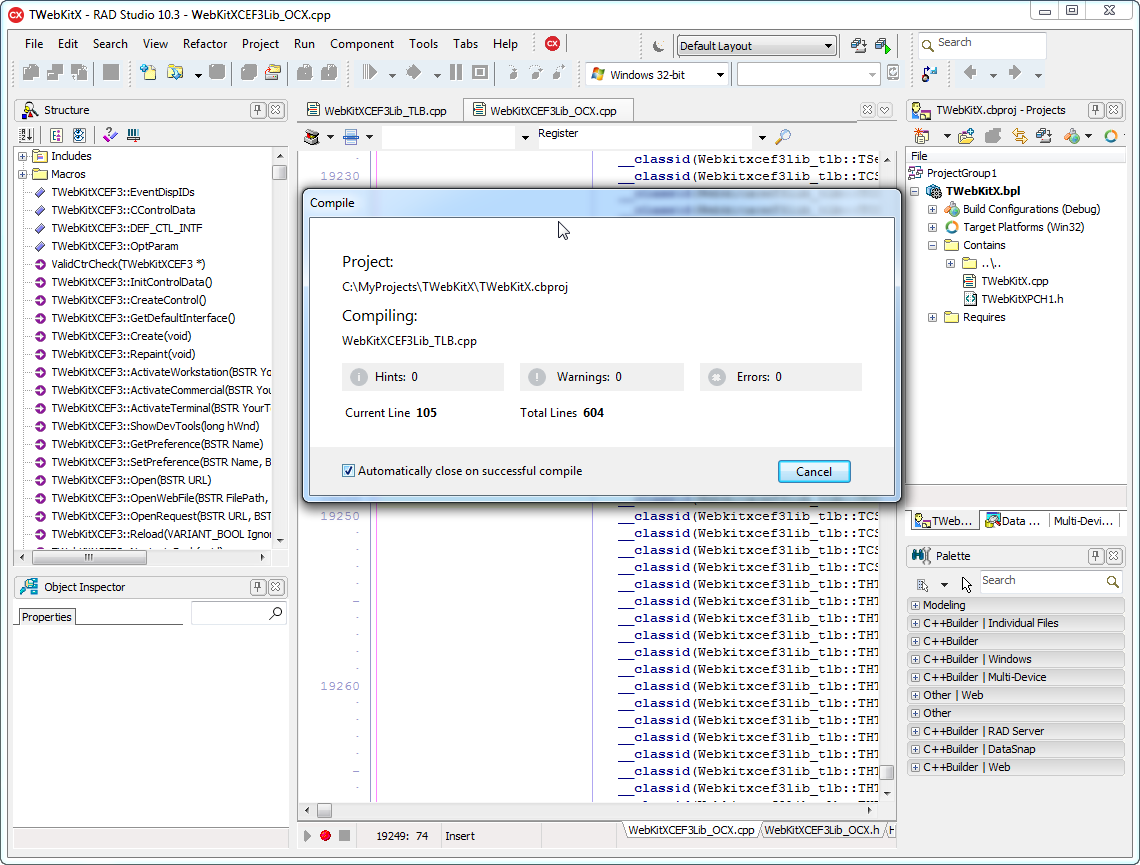The width and height of the screenshot is (1140, 865).
Task: Click the Structure panel horizontal scrollbar thumb
Action: click(x=89, y=558)
